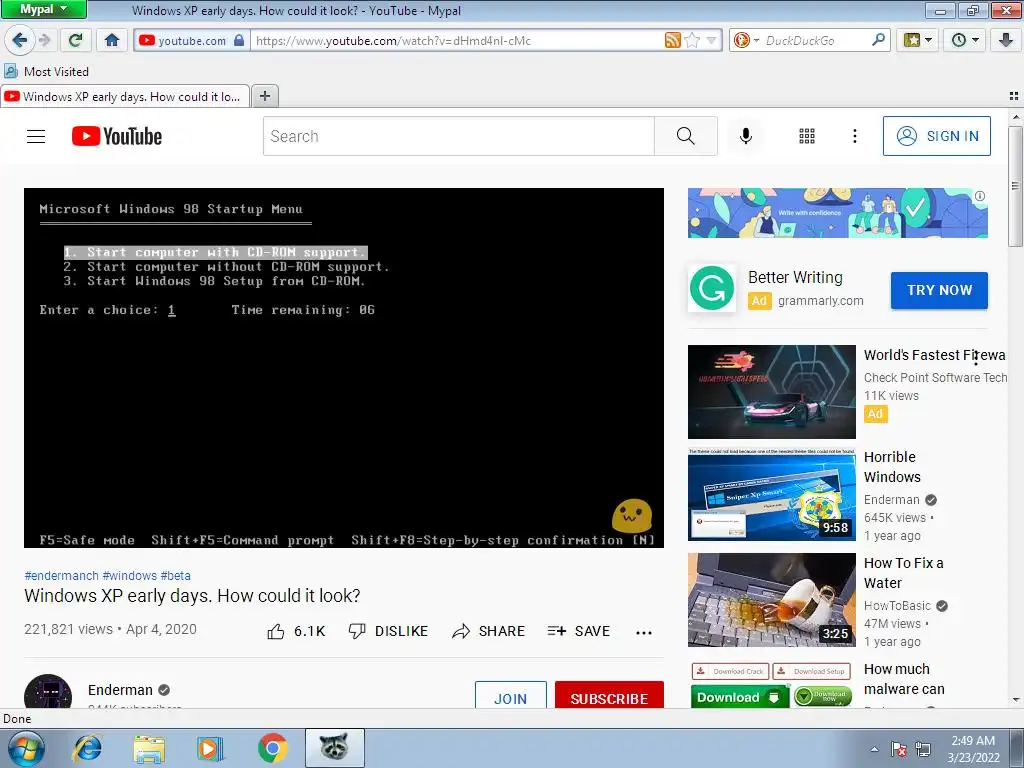This screenshot has width=1024, height=768.
Task: Go back with the browser back arrow
Action: (x=20, y=40)
